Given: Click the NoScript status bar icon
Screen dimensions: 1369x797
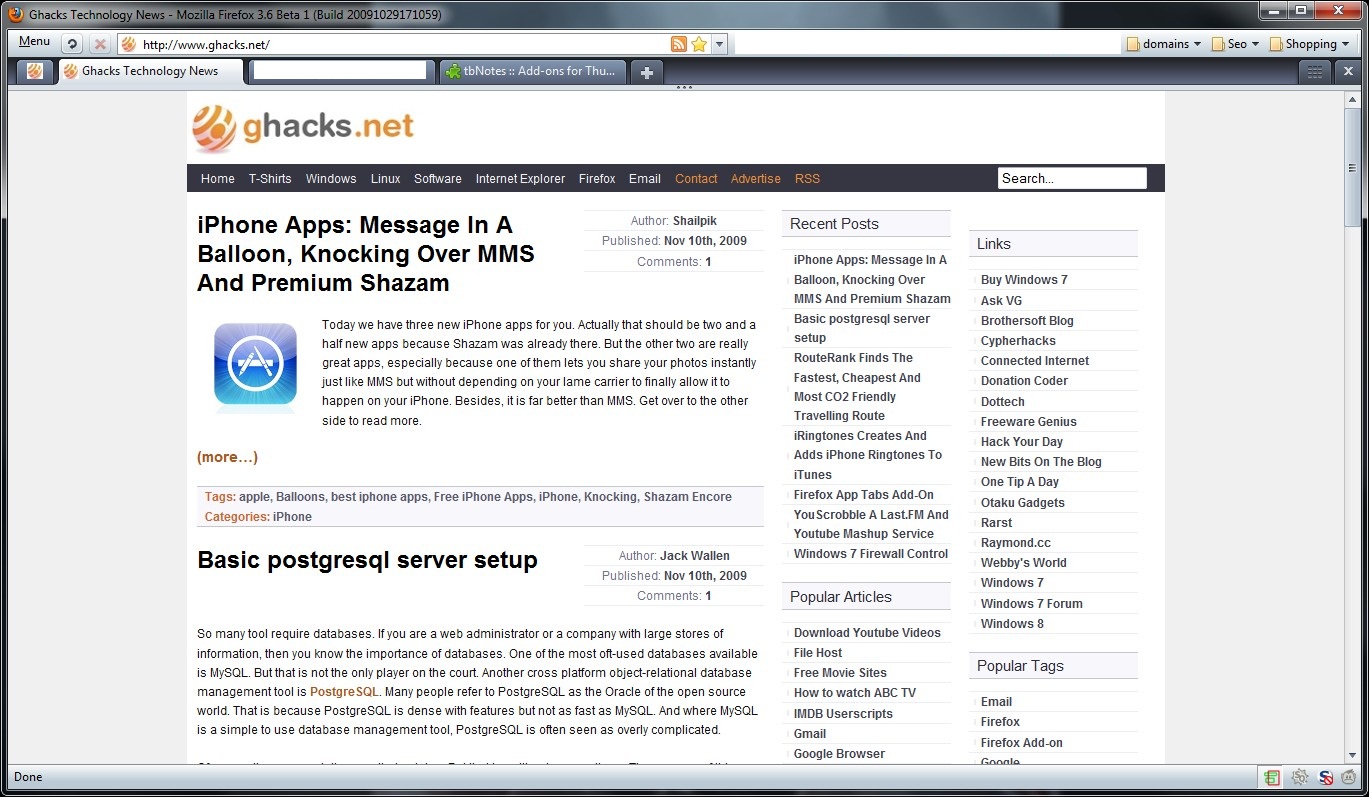Looking at the screenshot, I should pyautogui.click(x=1325, y=777).
